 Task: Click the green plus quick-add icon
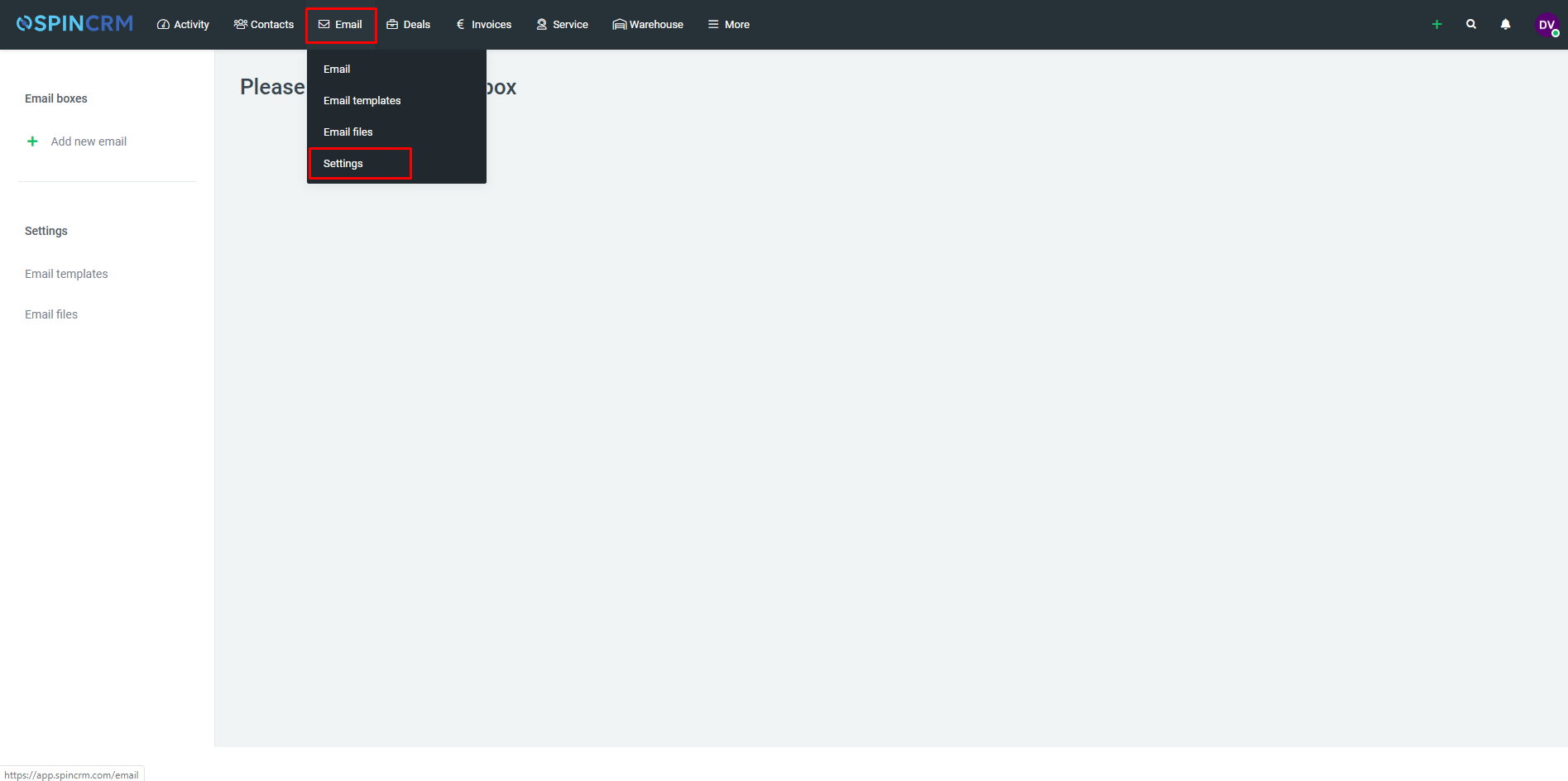(x=1437, y=25)
